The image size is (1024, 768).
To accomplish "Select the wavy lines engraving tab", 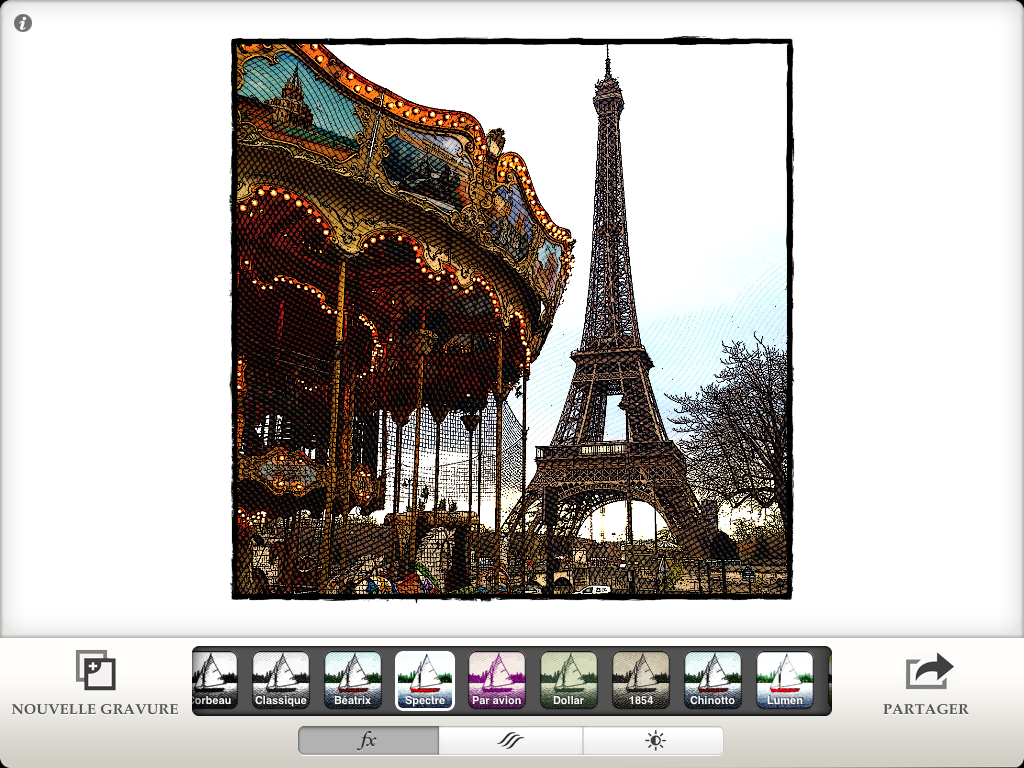I will [511, 741].
